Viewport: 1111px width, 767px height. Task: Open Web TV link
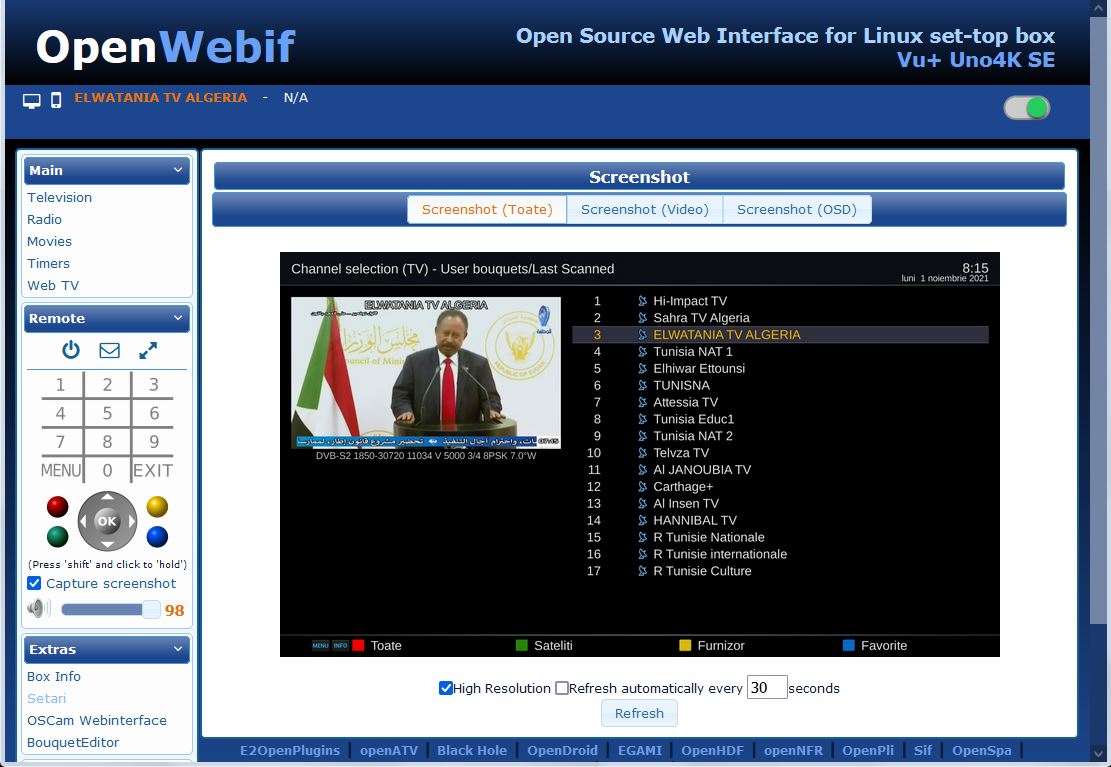click(x=52, y=285)
